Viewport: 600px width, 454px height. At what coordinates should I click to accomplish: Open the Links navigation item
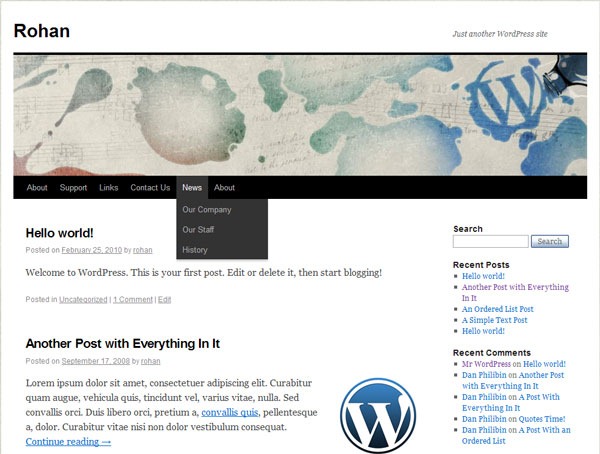coord(109,188)
